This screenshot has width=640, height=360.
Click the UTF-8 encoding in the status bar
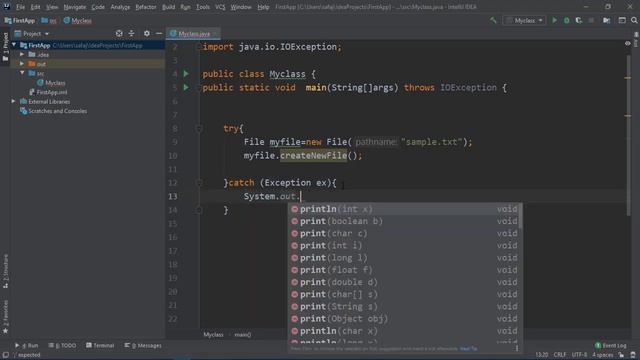pos(579,355)
